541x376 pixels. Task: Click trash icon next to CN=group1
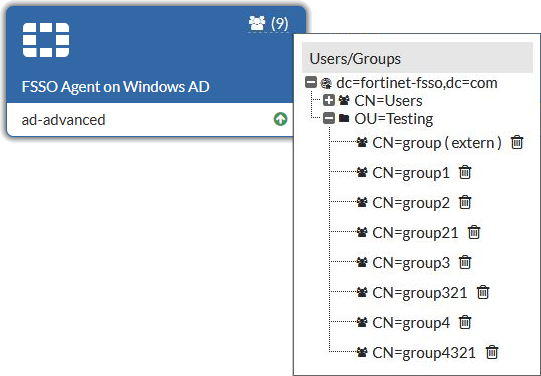[465, 172]
